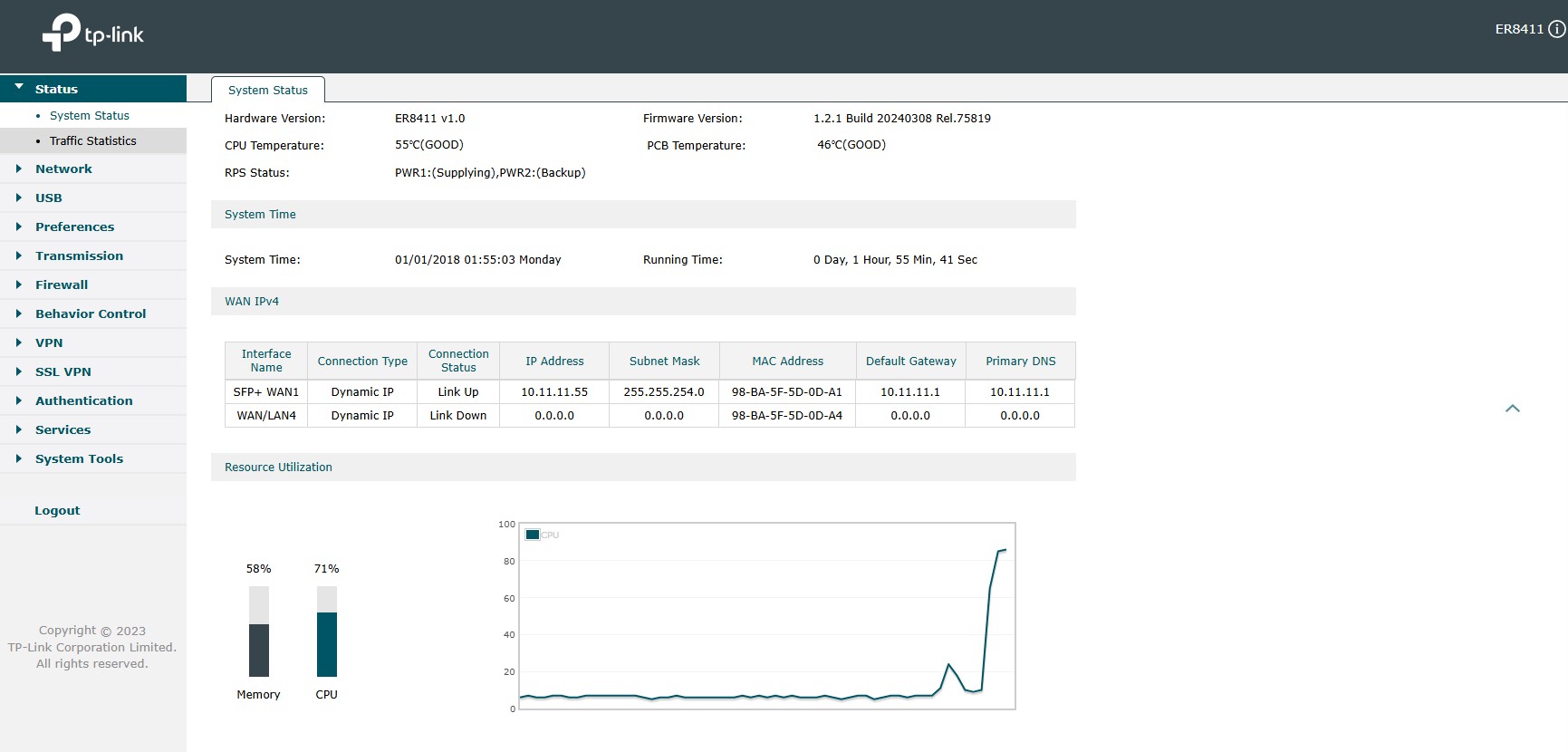
Task: Click the Memory usage bar
Action: [x=258, y=631]
